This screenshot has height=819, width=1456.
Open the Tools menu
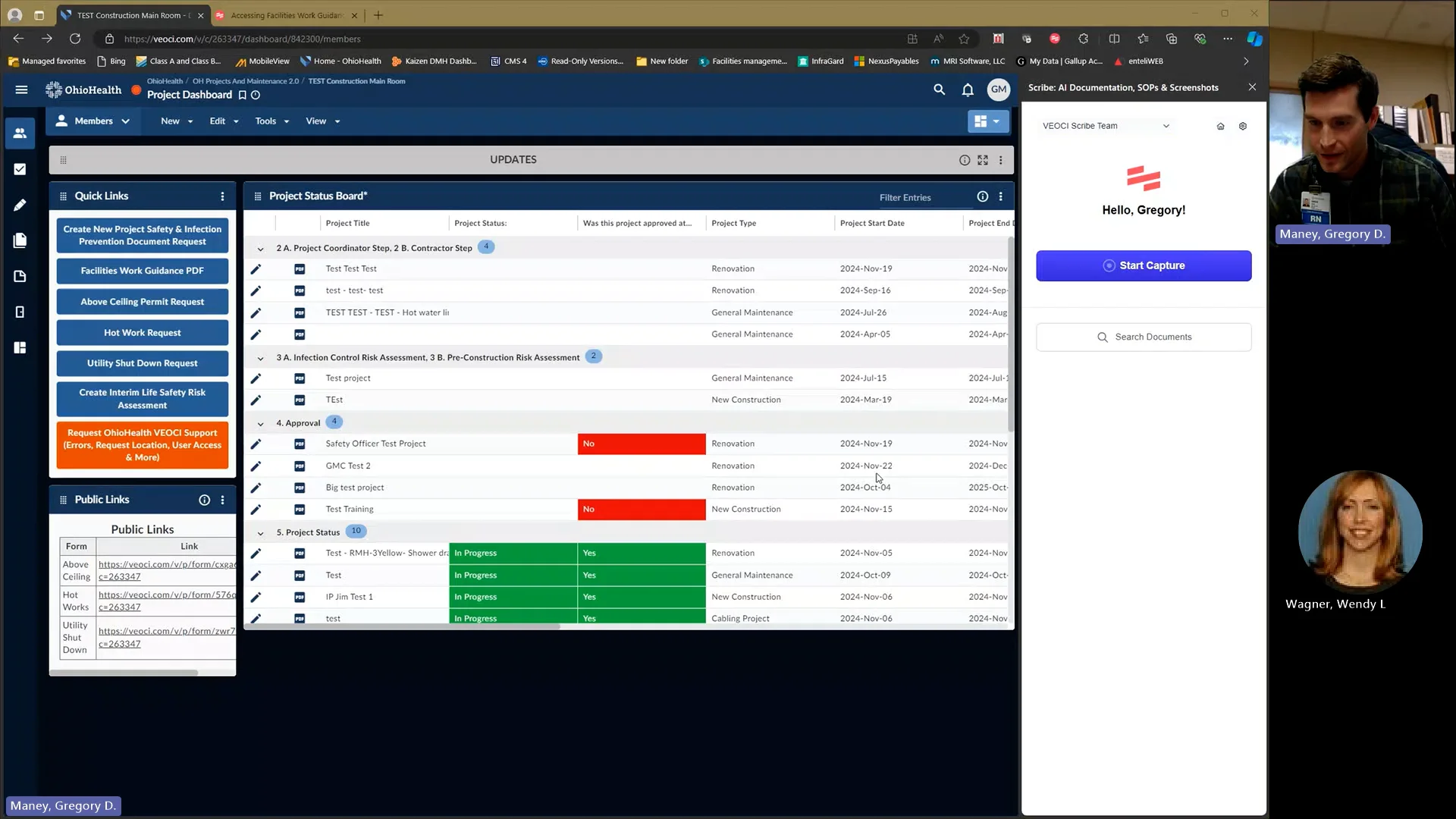(271, 121)
